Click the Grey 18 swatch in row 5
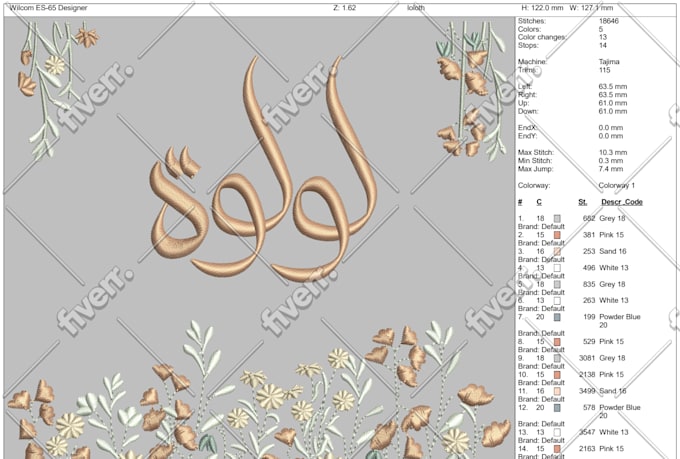 [x=557, y=284]
